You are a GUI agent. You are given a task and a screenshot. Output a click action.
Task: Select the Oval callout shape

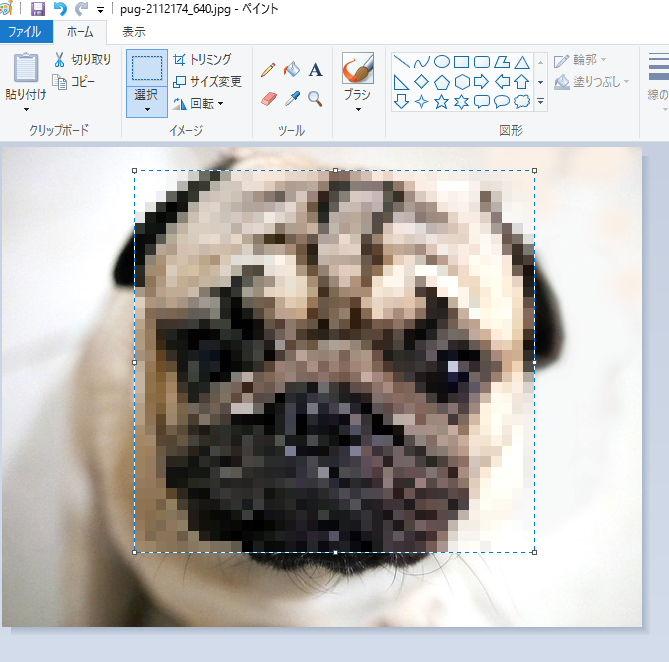502,102
